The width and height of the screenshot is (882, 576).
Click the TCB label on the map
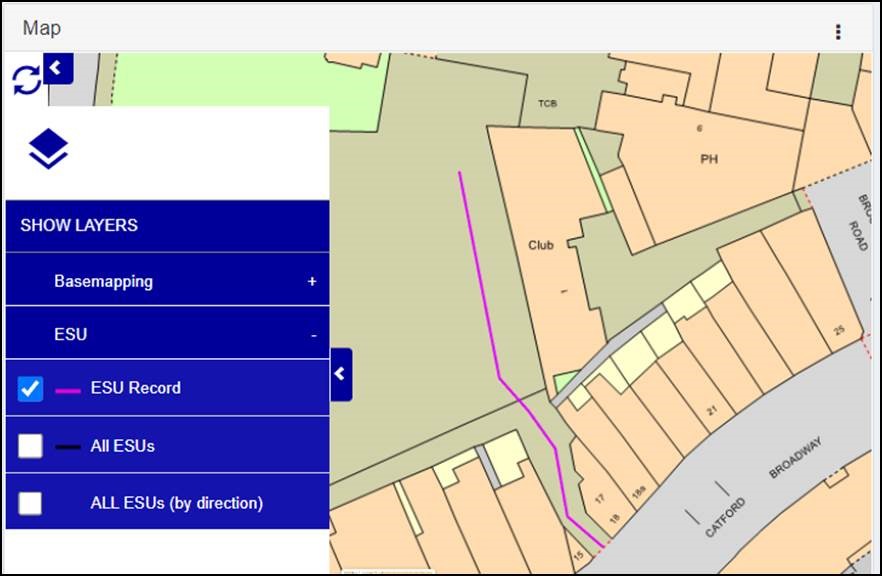tap(547, 104)
